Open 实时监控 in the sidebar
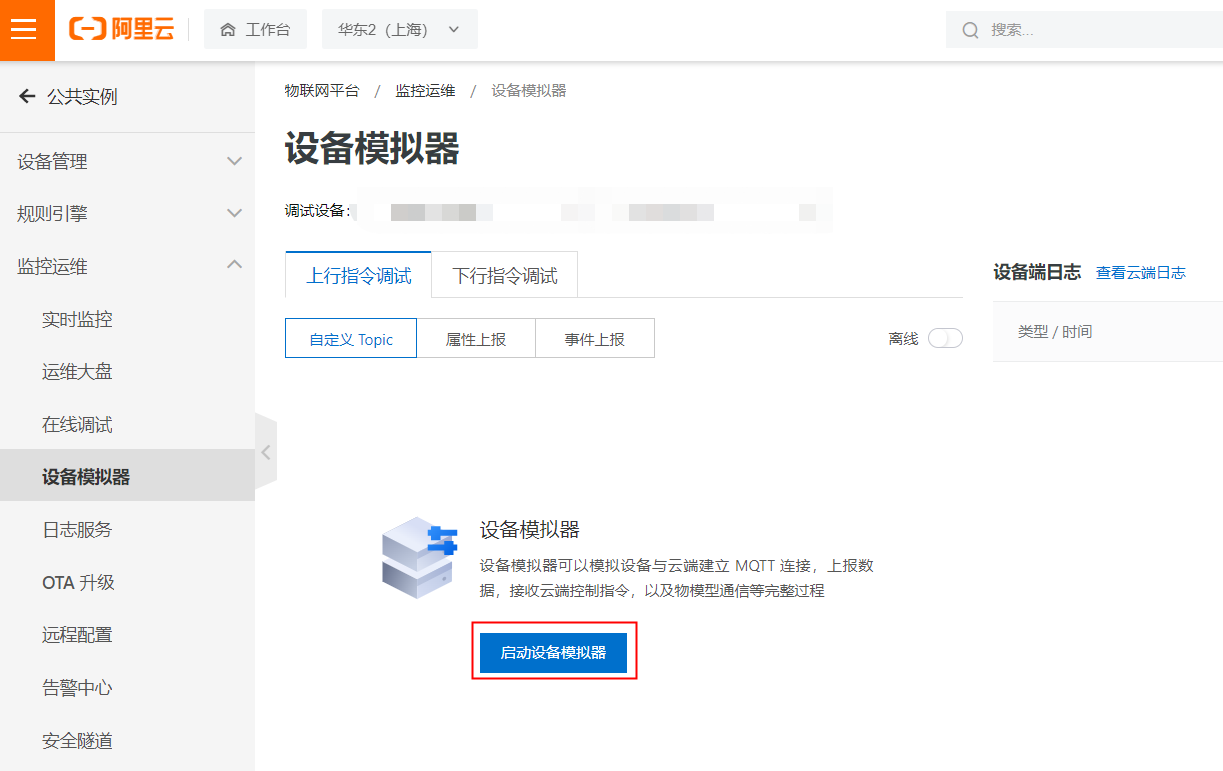This screenshot has width=1223, height=771. click(x=77, y=319)
